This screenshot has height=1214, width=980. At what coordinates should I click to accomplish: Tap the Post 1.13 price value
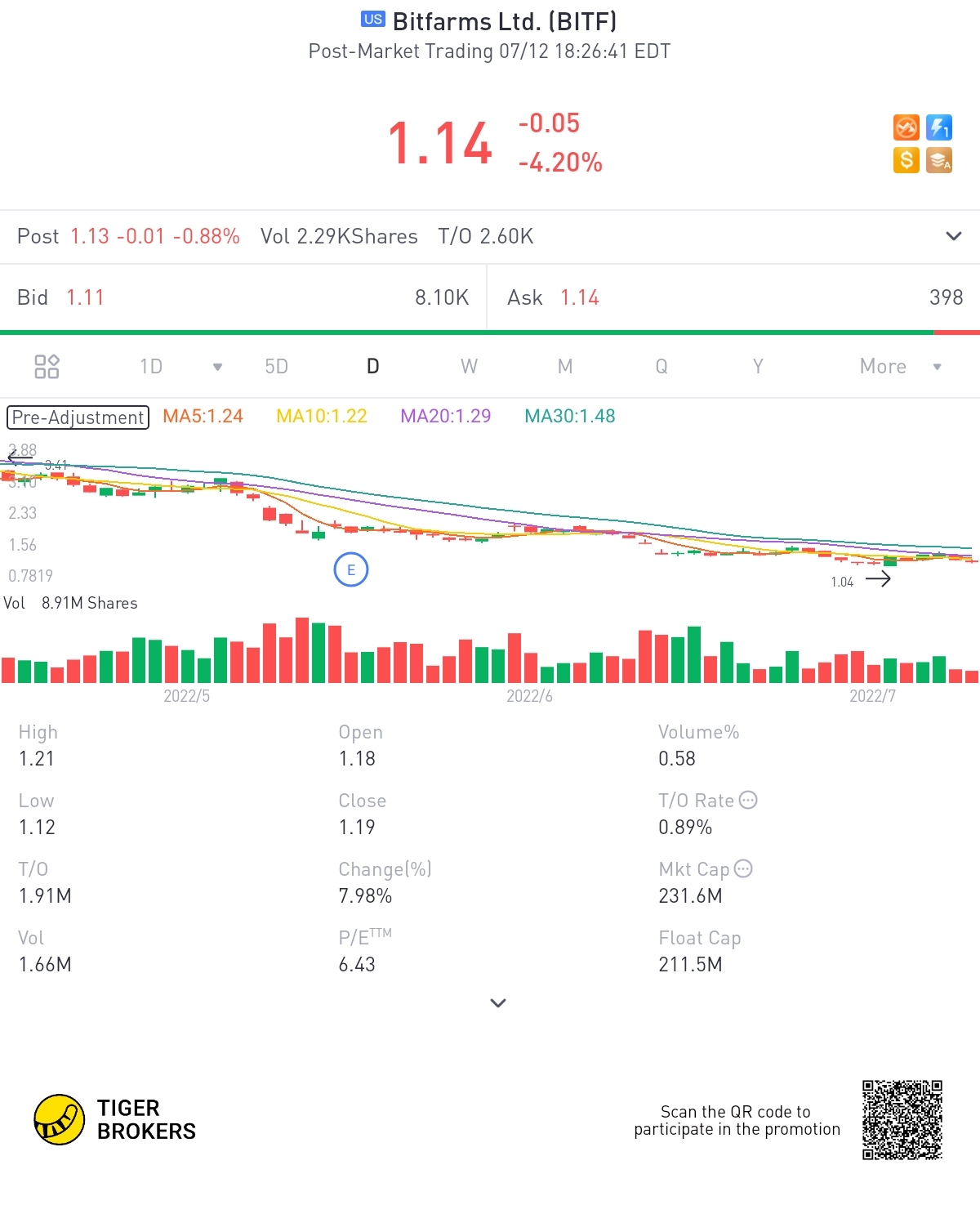90,236
